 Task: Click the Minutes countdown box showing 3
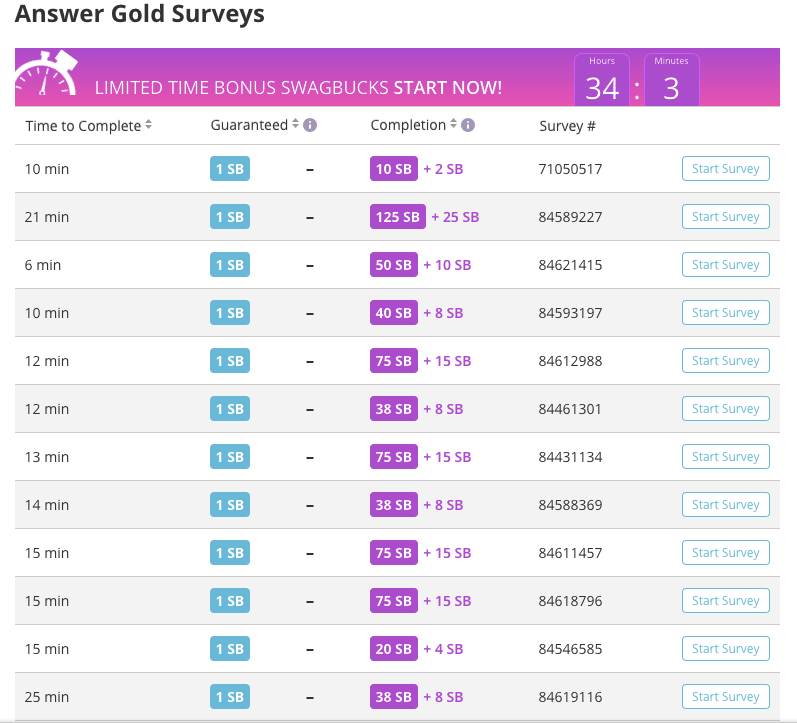[x=671, y=80]
